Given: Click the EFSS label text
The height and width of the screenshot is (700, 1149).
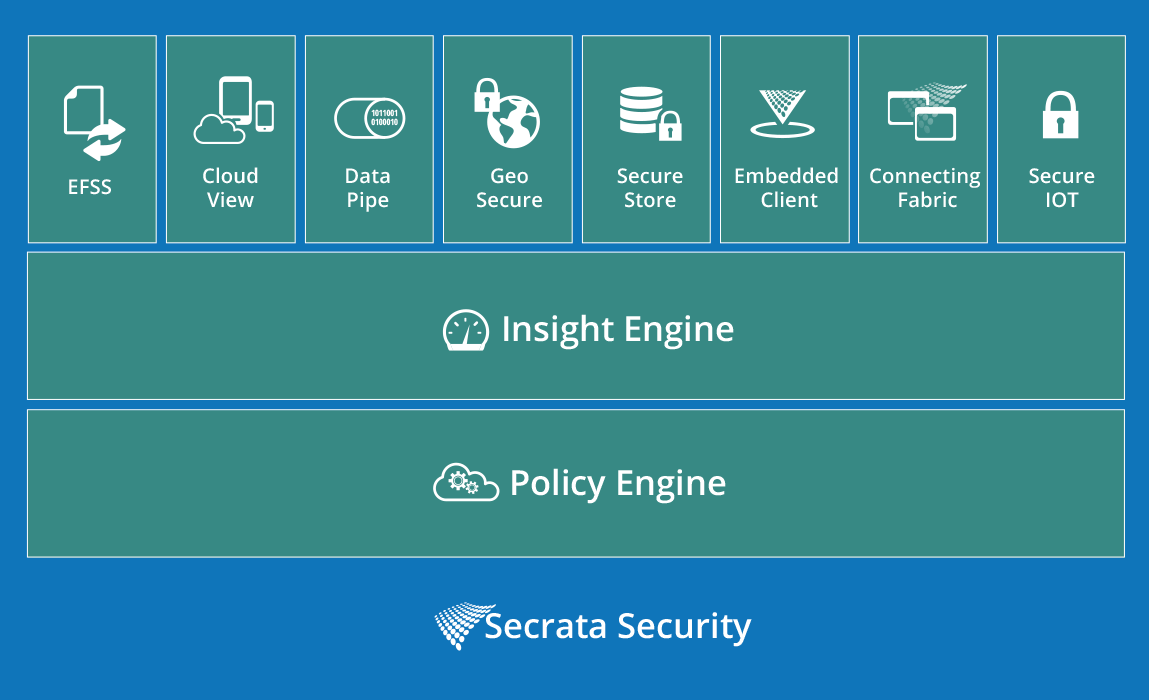Looking at the screenshot, I should (x=89, y=187).
